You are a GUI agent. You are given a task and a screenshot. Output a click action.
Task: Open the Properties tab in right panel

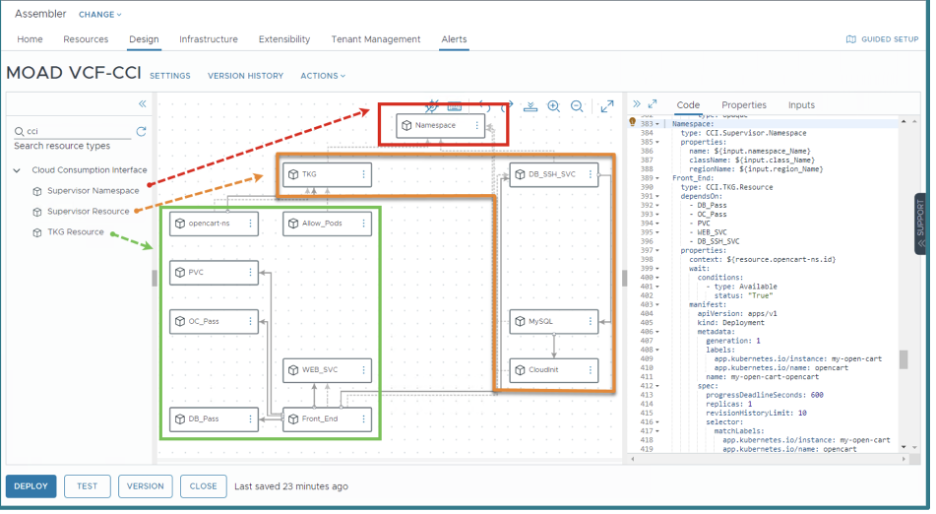coord(743,105)
